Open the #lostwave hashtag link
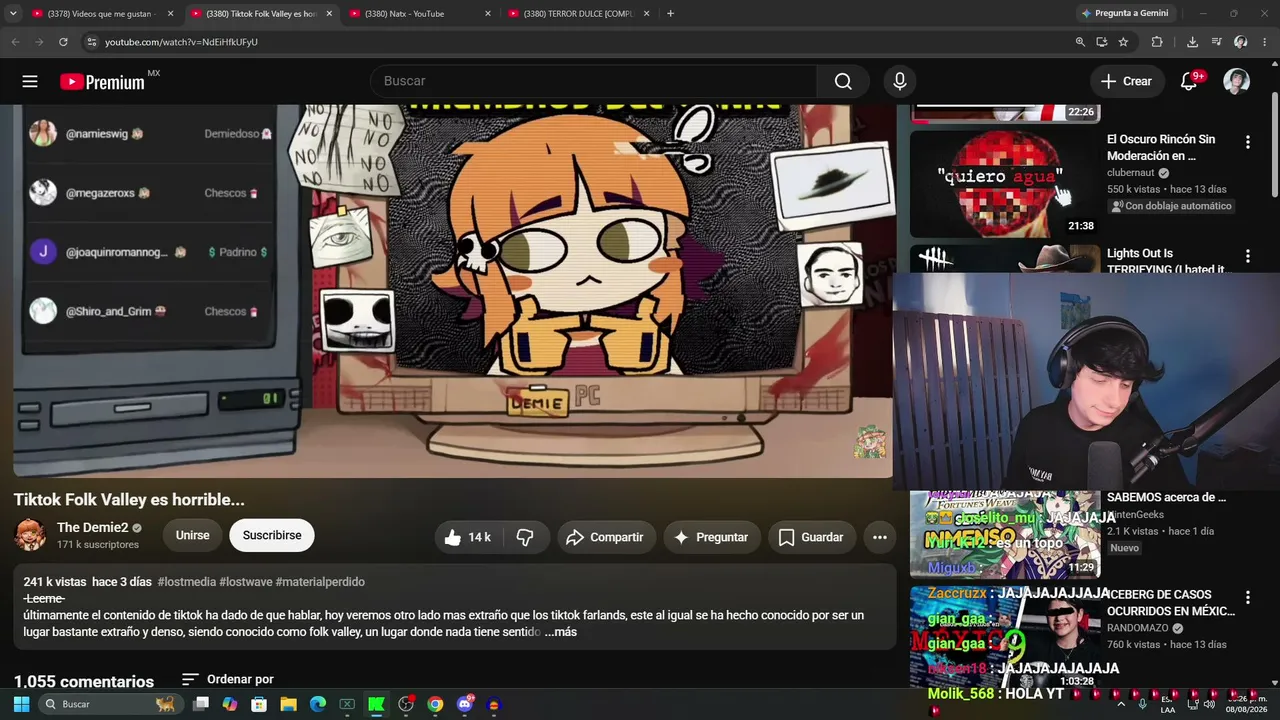1280x720 pixels. click(x=246, y=582)
